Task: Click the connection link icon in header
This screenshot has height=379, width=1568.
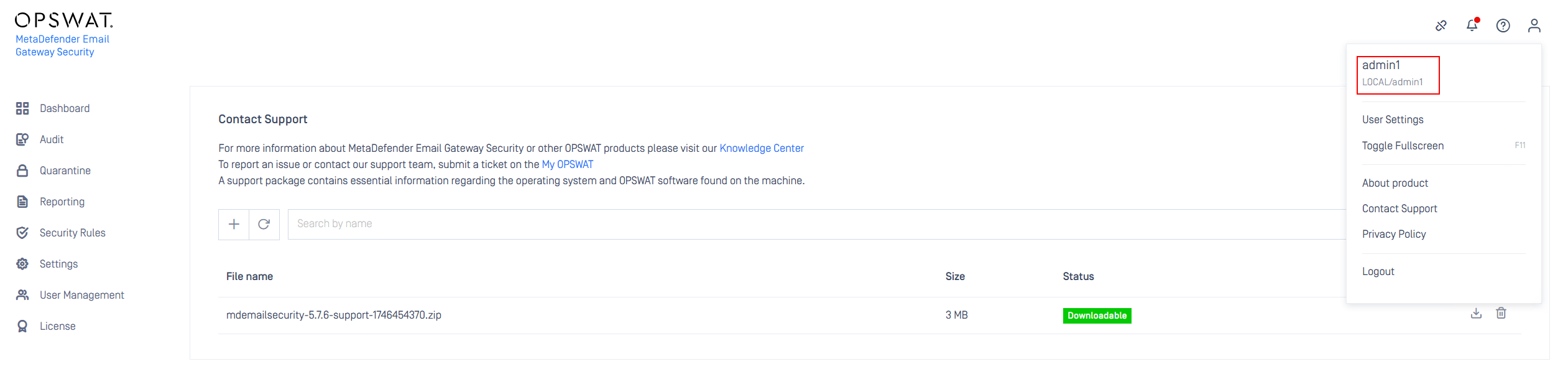Action: pyautogui.click(x=1441, y=26)
